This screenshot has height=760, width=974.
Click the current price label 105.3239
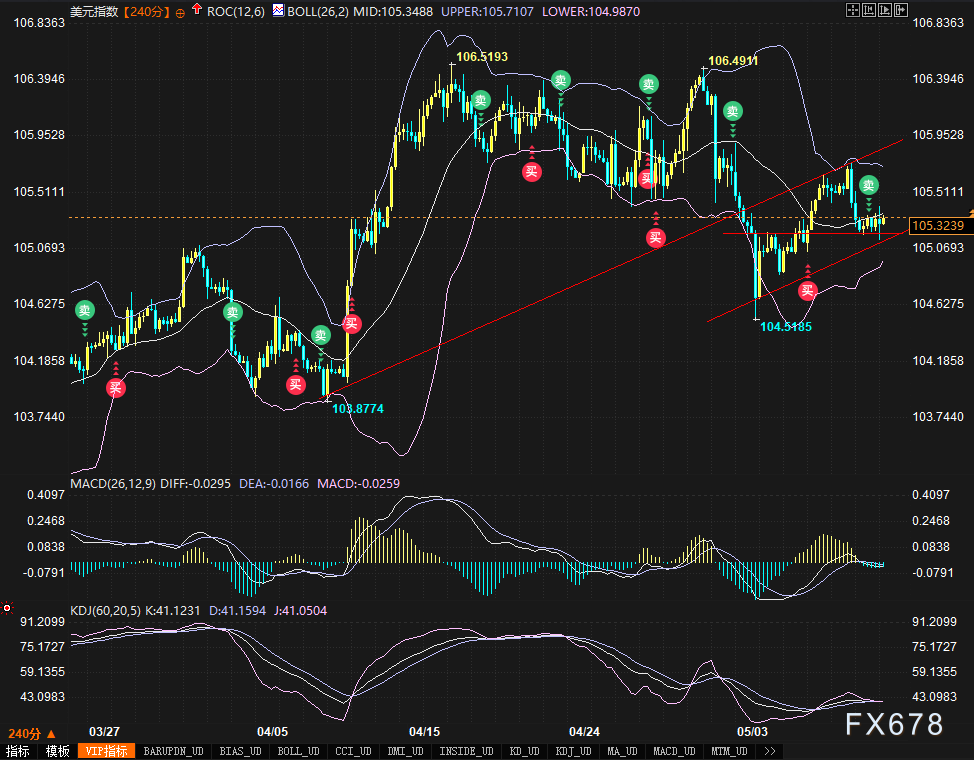pos(938,226)
